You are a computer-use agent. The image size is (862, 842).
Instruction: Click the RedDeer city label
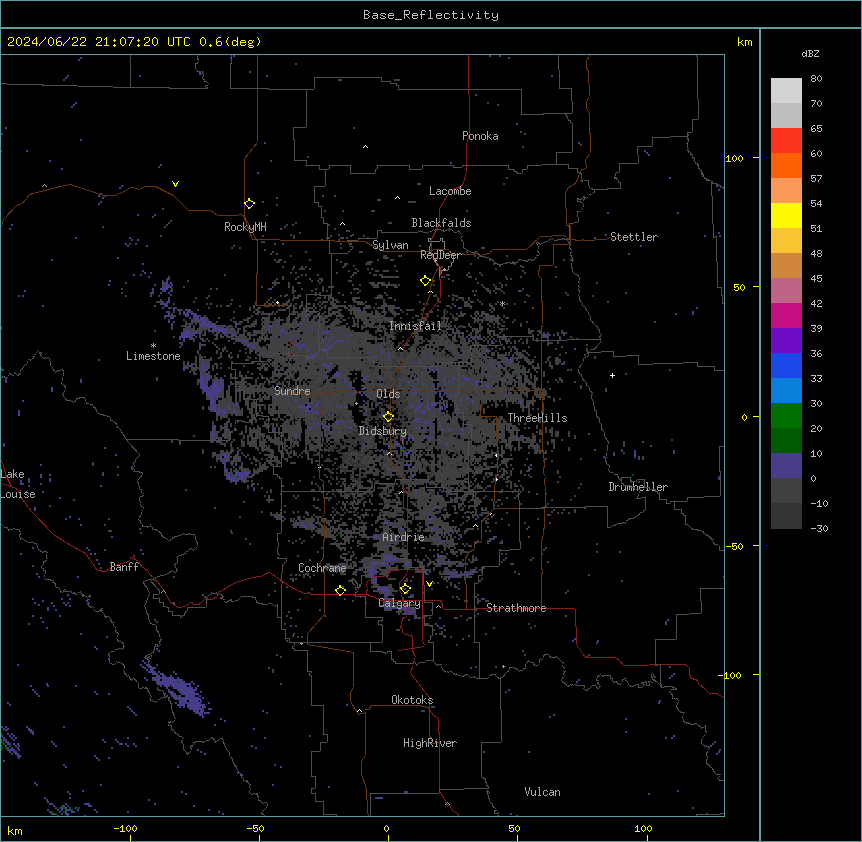point(440,255)
